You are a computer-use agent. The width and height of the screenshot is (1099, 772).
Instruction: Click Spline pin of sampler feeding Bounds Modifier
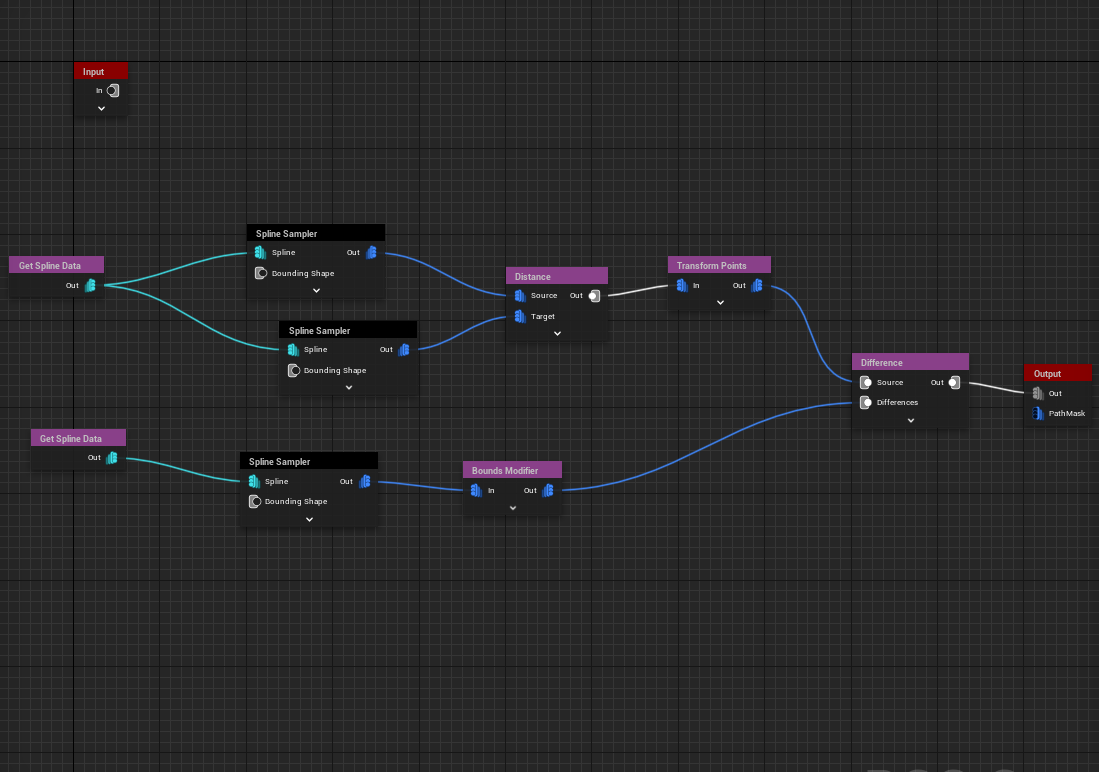(x=254, y=482)
